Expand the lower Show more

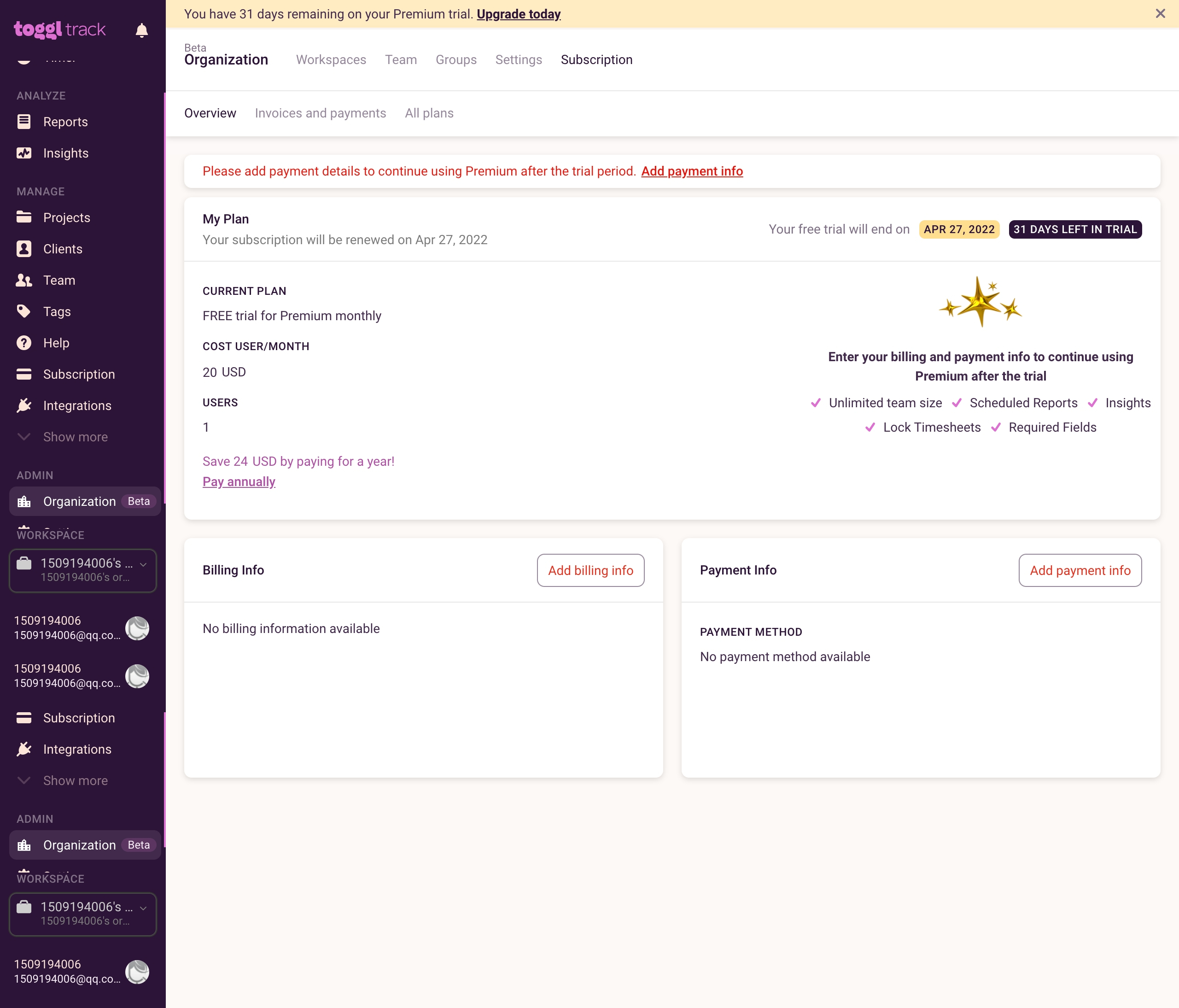75,780
